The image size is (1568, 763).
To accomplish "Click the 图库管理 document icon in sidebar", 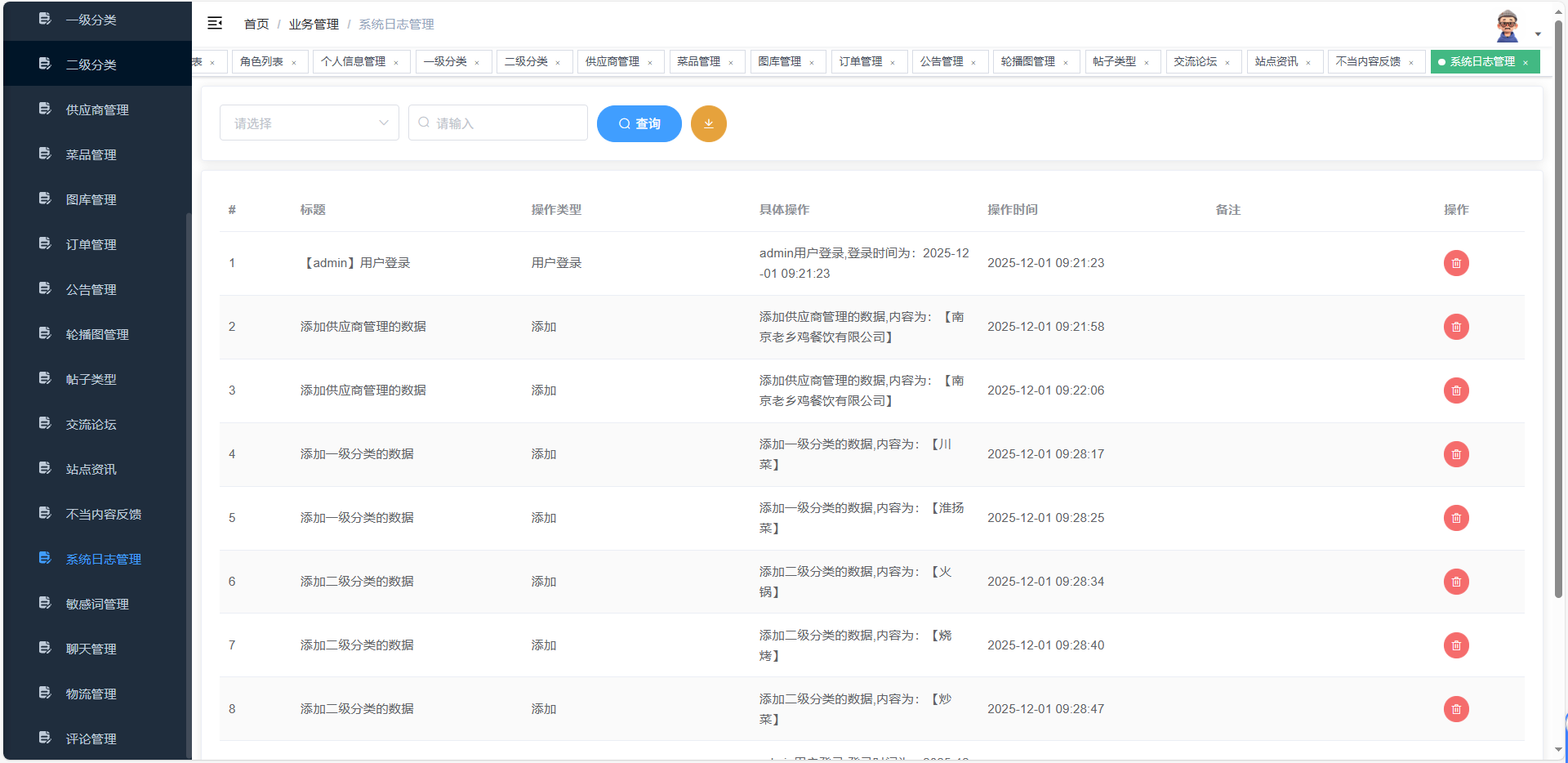I will point(44,199).
